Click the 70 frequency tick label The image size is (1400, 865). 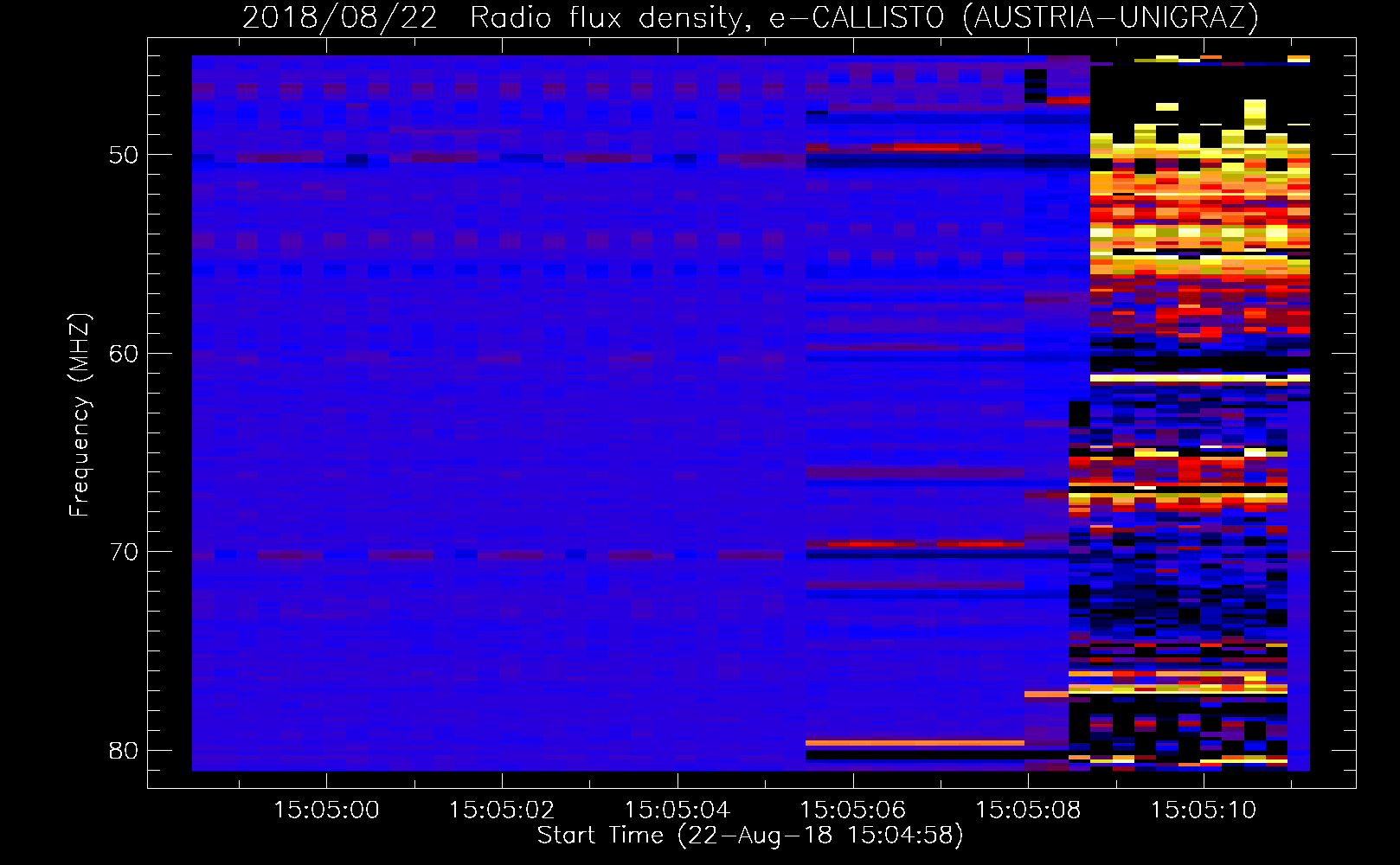[x=124, y=552]
